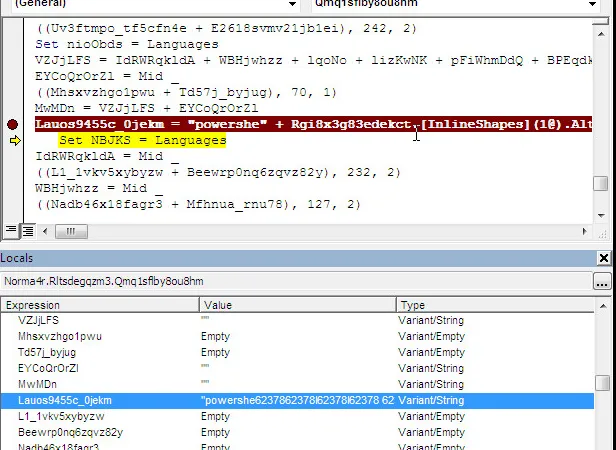Select the EYCoQrOrZl local variable row
The width and height of the screenshot is (616, 450).
(297, 368)
